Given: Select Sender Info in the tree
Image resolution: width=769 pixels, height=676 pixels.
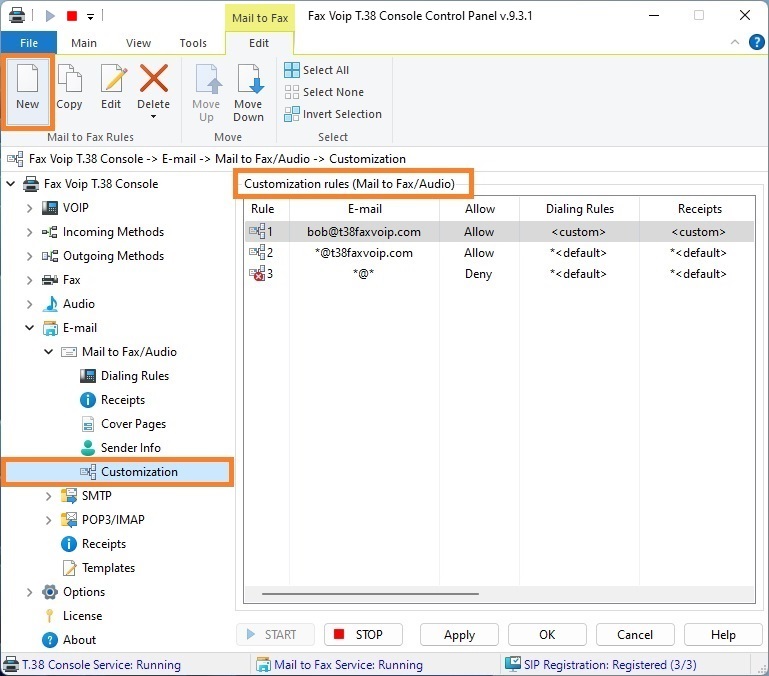Looking at the screenshot, I should tap(130, 448).
